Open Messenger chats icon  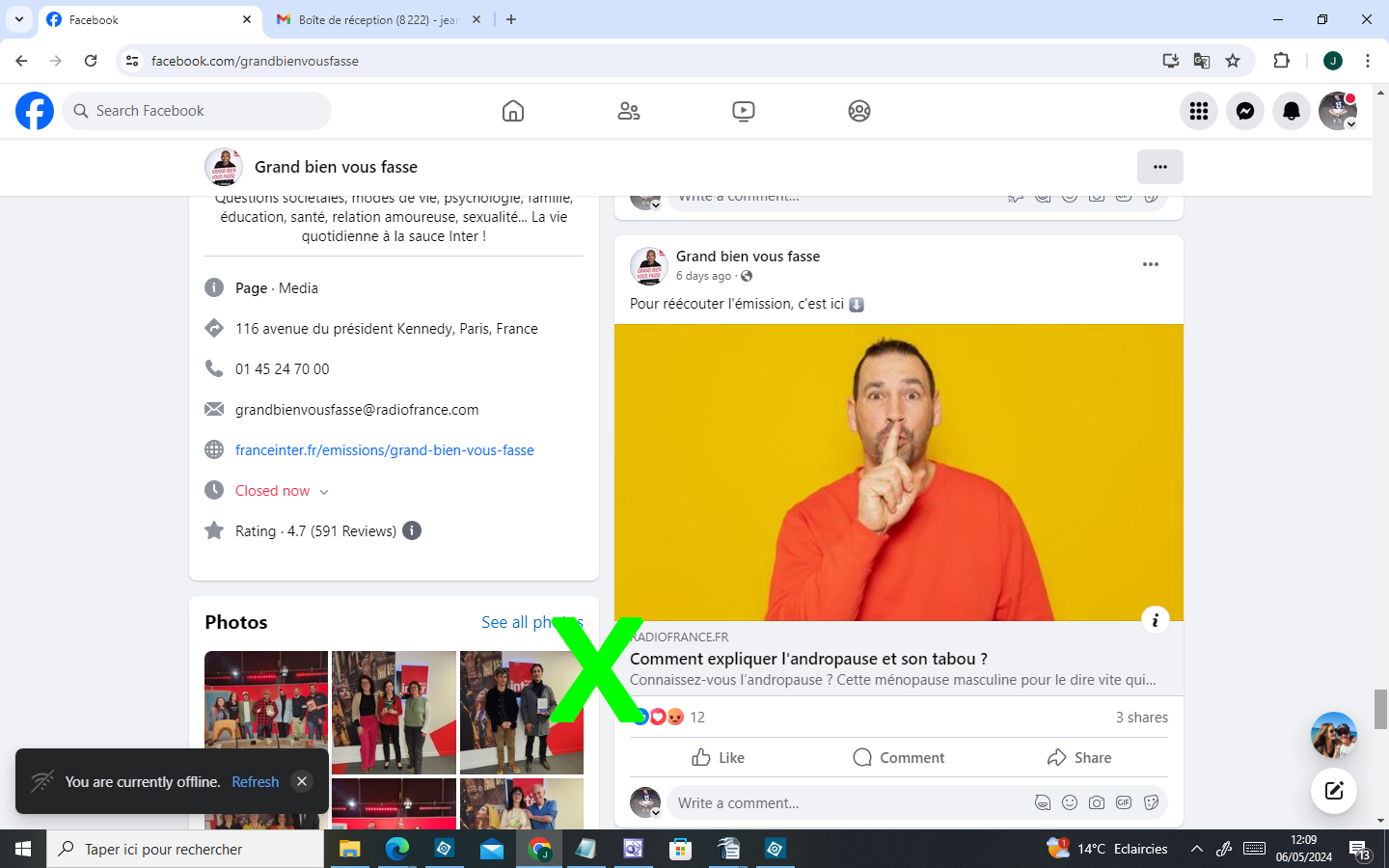tap(1245, 111)
